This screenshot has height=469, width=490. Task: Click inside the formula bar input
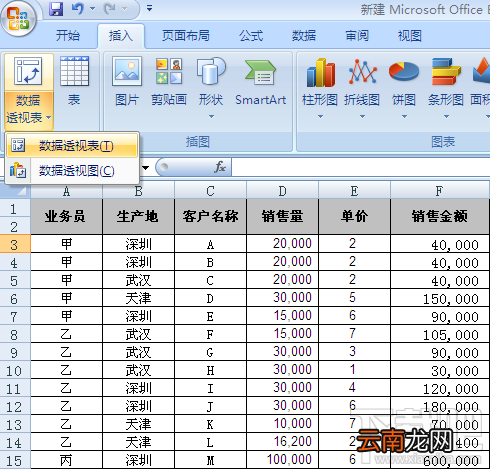click(x=361, y=167)
